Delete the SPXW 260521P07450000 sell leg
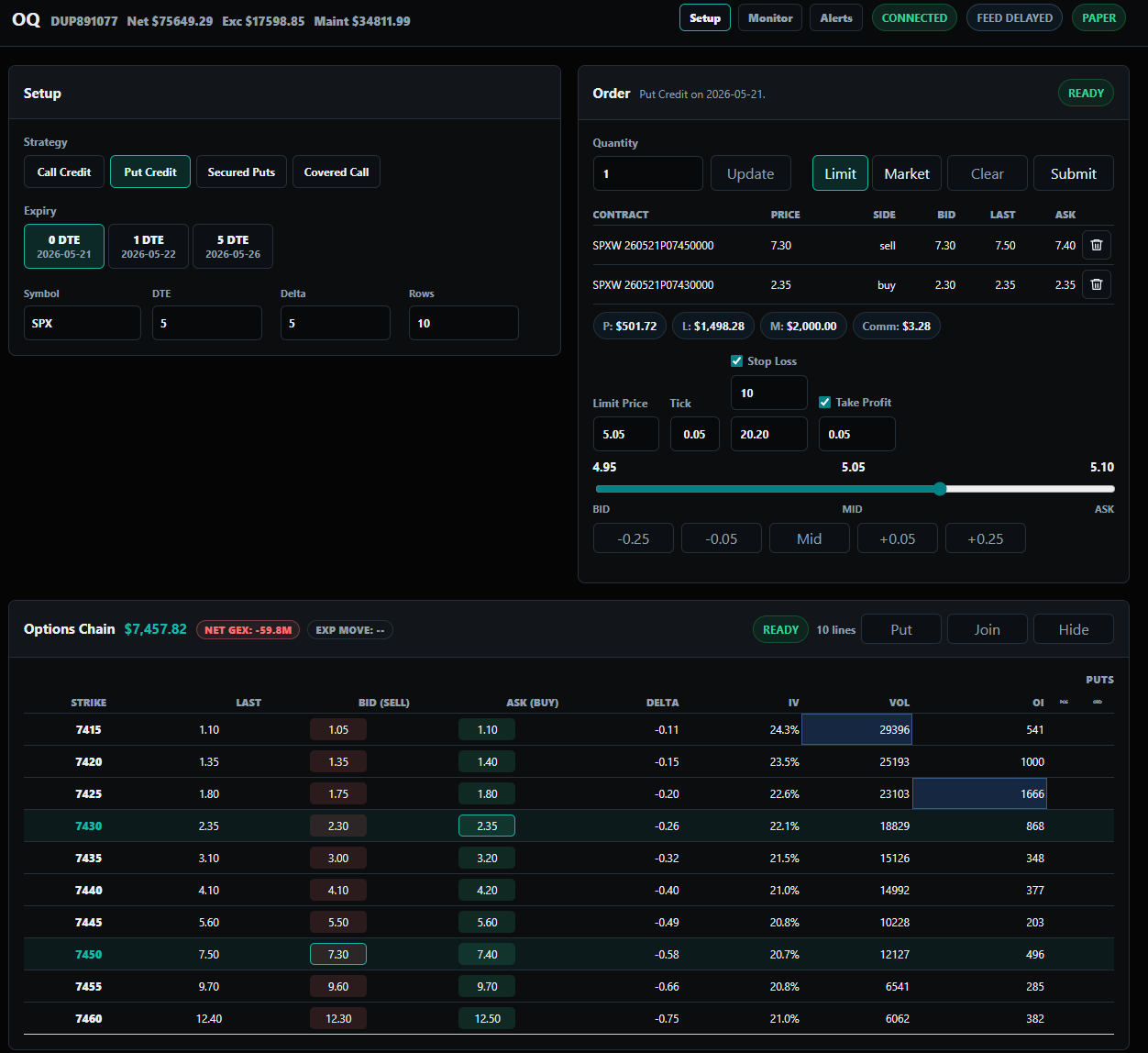 pos(1096,245)
